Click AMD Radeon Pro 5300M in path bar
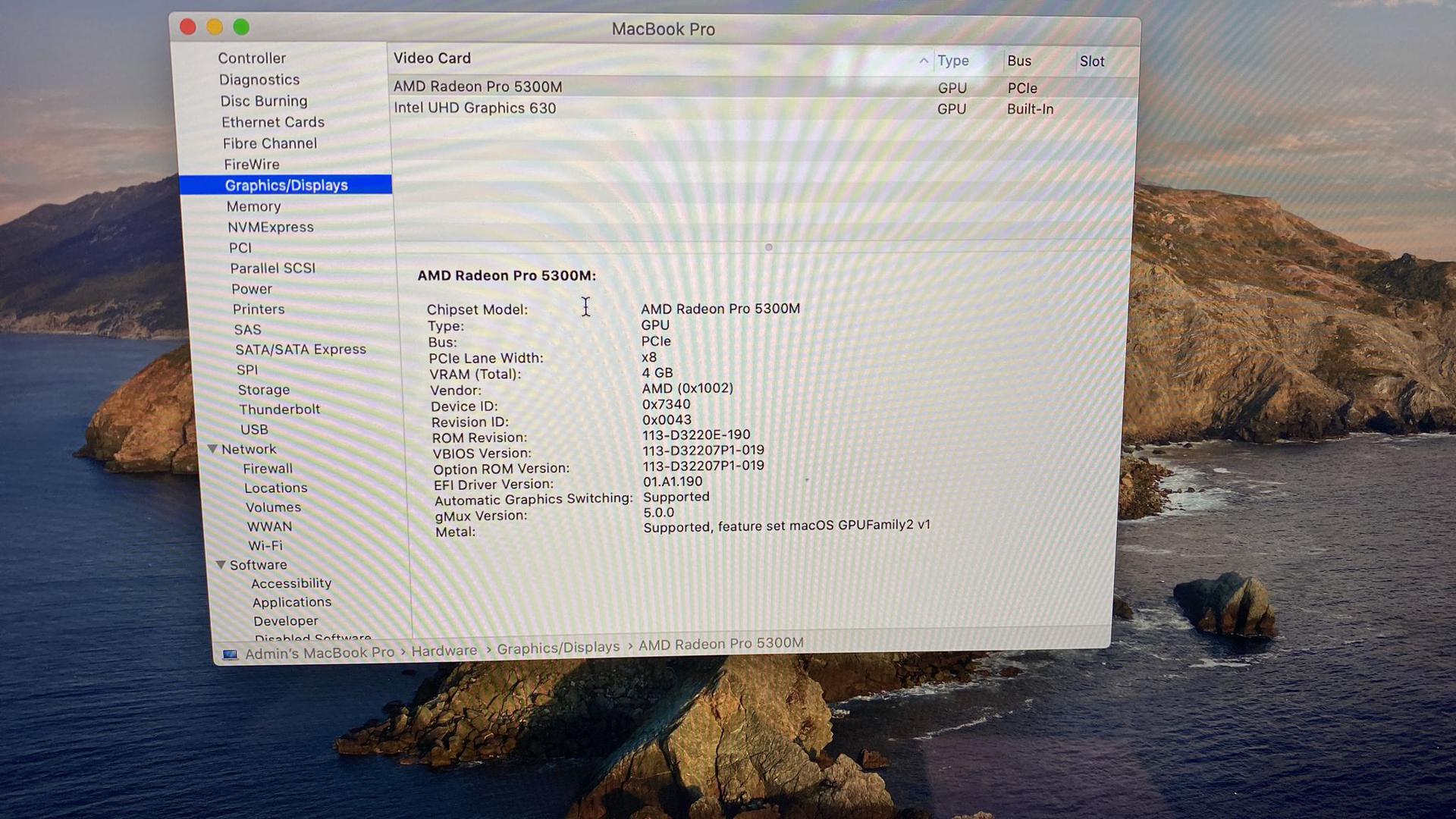 [x=720, y=644]
